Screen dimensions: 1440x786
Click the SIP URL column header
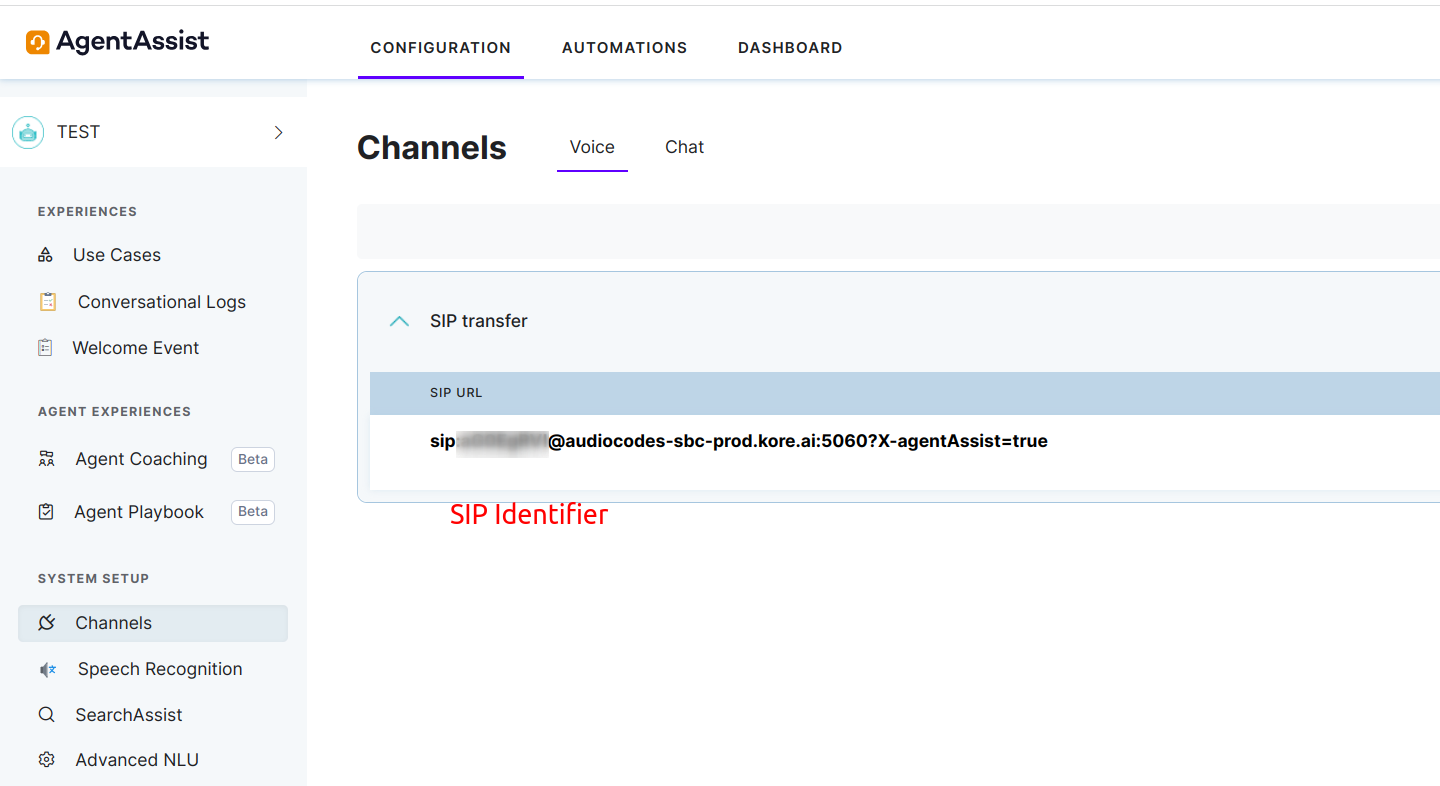[456, 393]
